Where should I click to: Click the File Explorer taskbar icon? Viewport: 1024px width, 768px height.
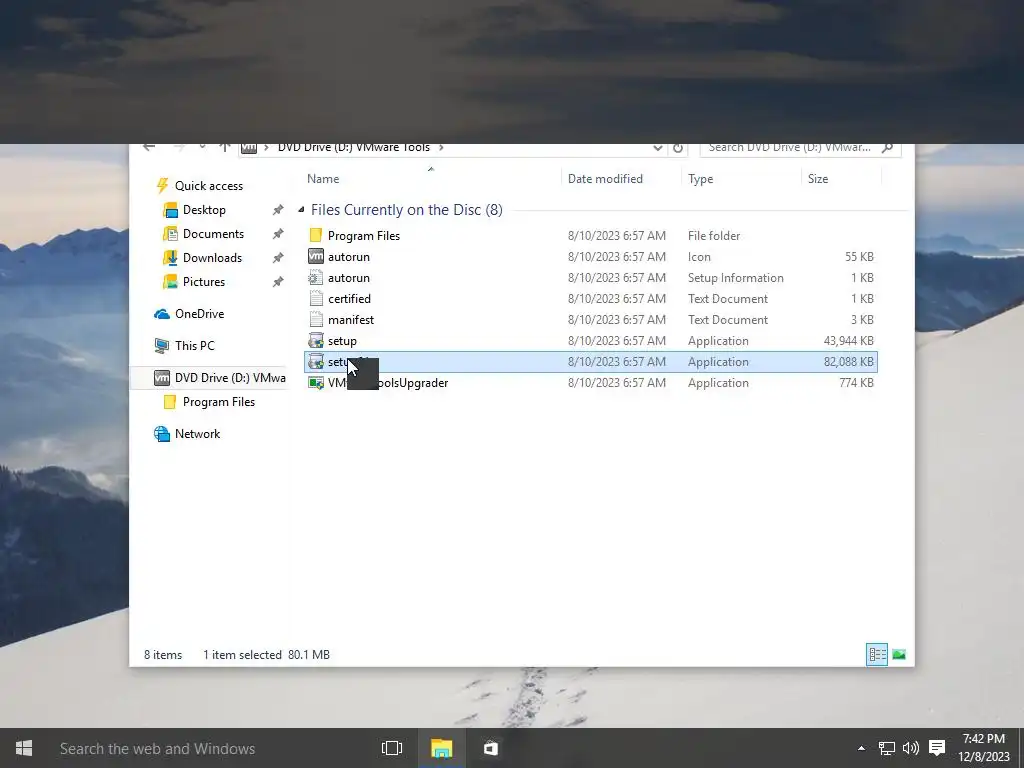[441, 748]
